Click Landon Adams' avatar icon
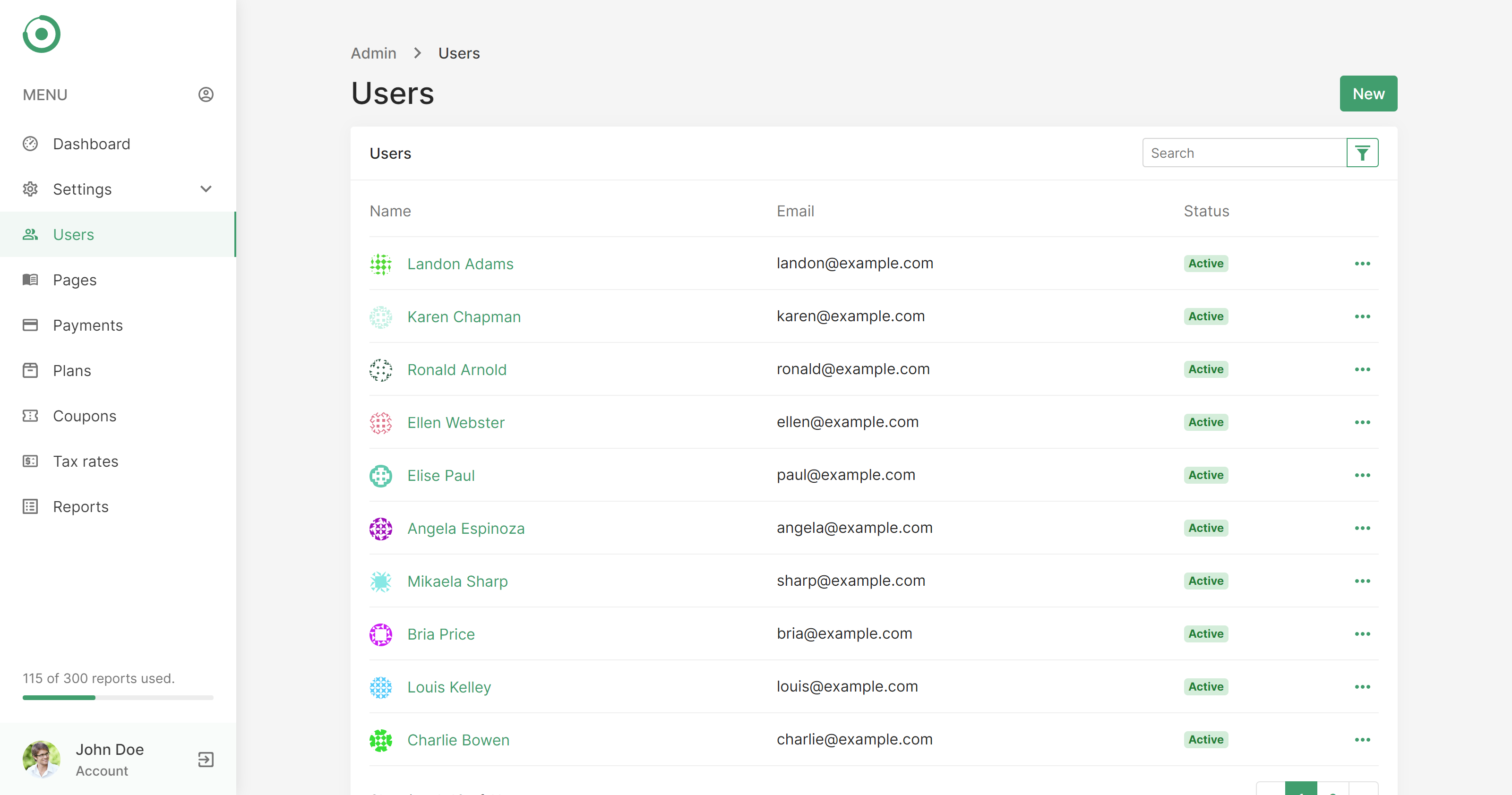 pyautogui.click(x=380, y=264)
